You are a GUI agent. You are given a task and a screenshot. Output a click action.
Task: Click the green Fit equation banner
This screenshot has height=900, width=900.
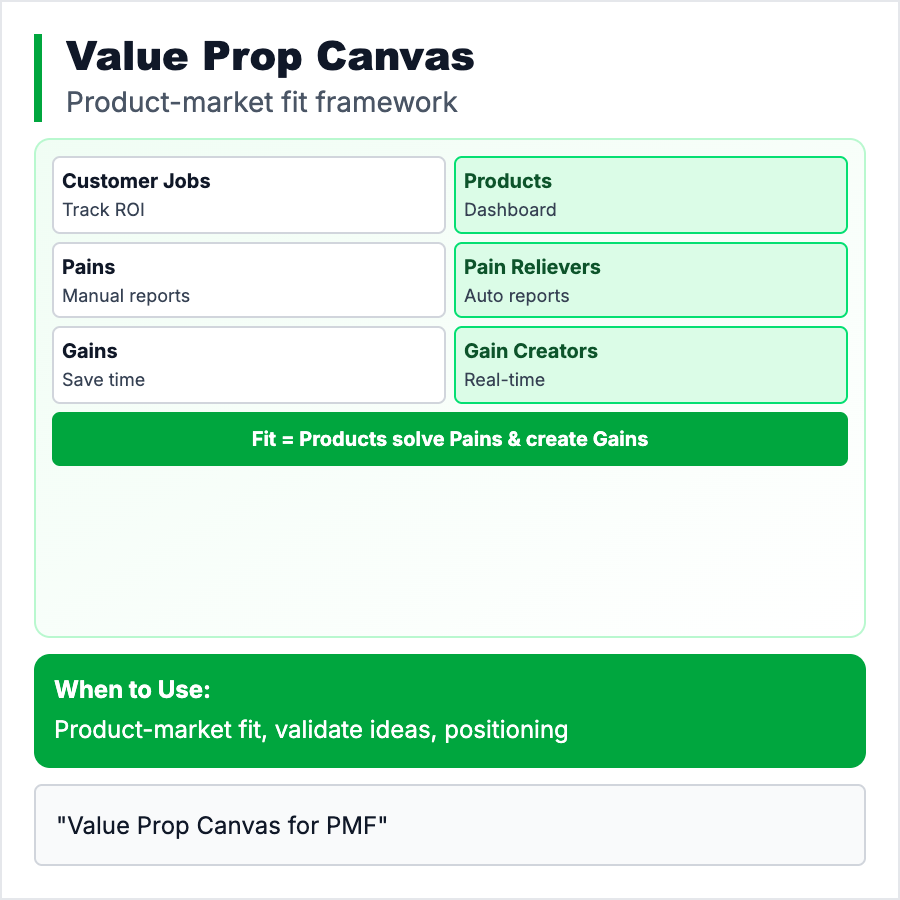tap(450, 439)
